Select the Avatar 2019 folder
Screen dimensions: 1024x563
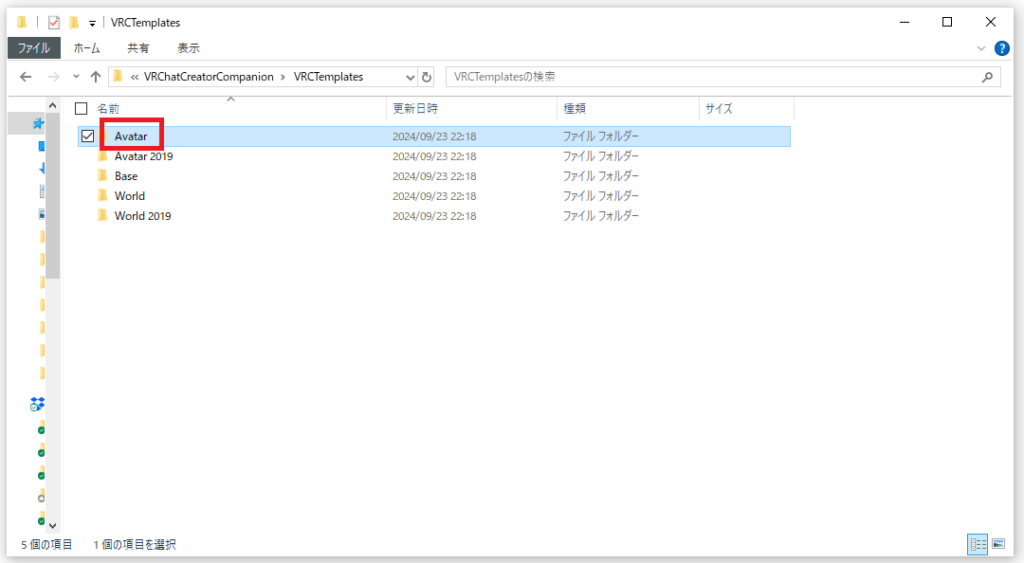(144, 156)
